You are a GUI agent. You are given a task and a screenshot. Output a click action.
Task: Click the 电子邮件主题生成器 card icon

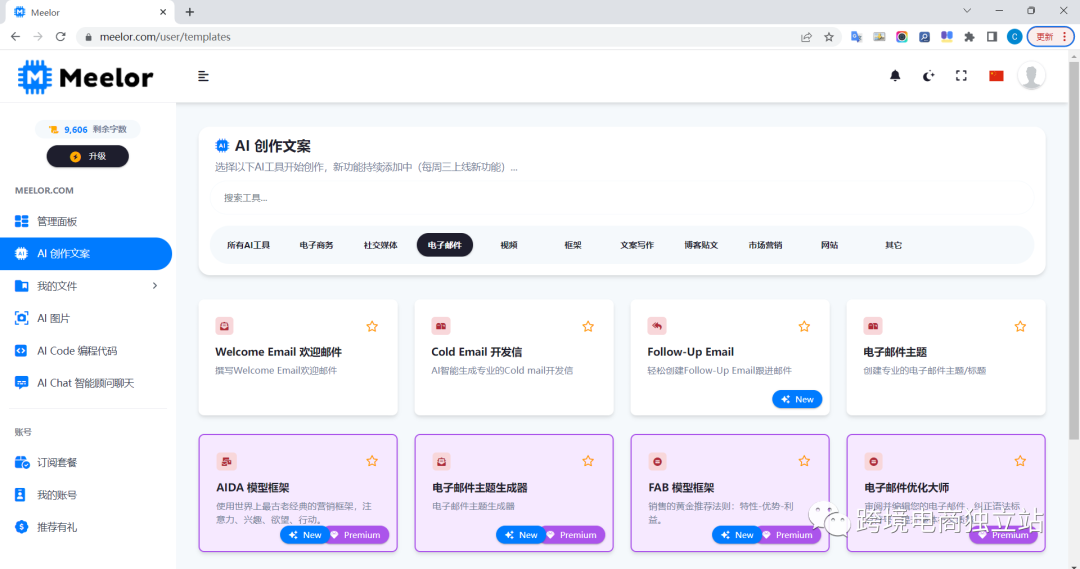pos(442,462)
